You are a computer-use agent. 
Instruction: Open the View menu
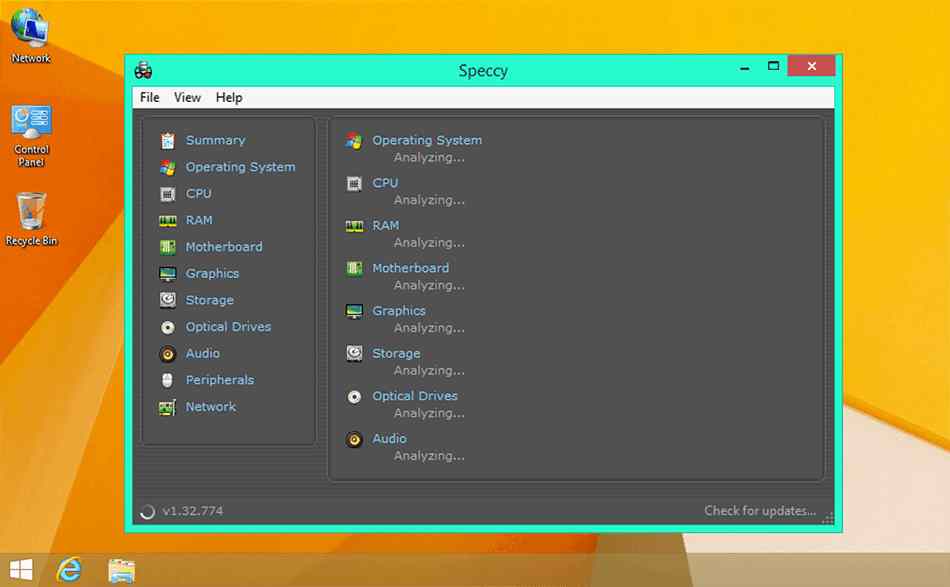(187, 97)
